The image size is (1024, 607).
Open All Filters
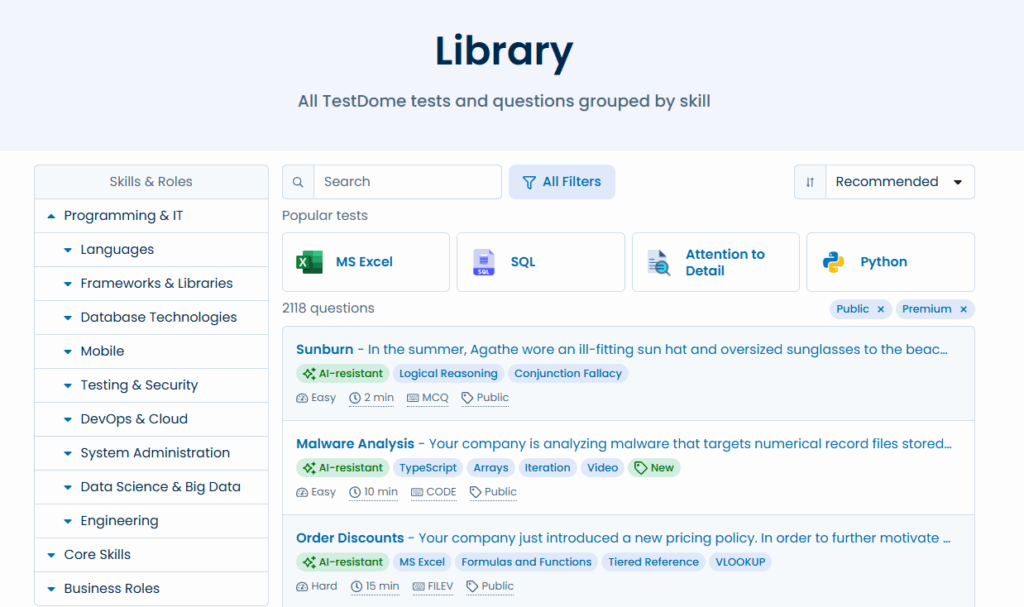(x=562, y=182)
